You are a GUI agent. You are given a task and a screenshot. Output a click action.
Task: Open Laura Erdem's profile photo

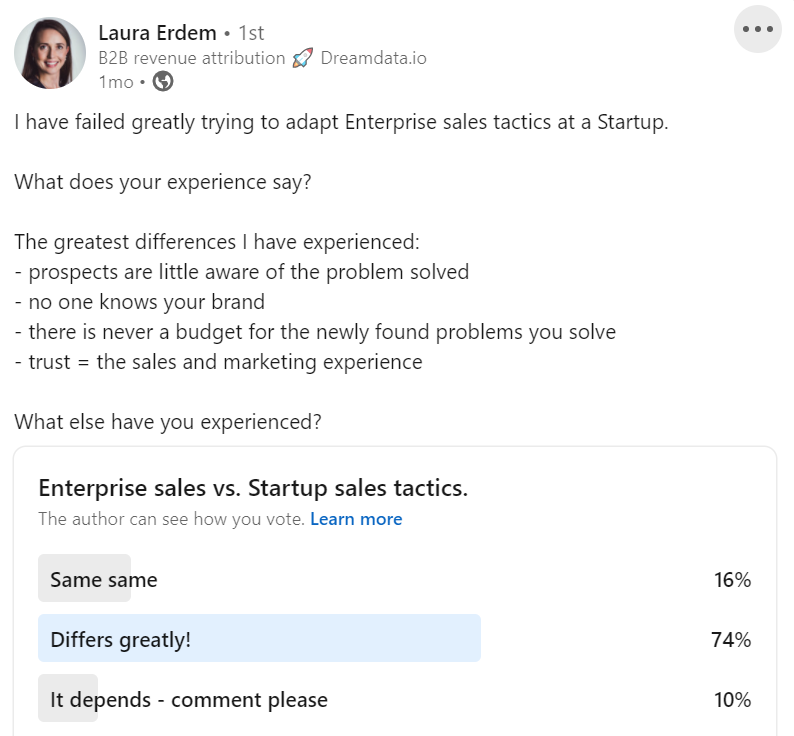click(50, 53)
